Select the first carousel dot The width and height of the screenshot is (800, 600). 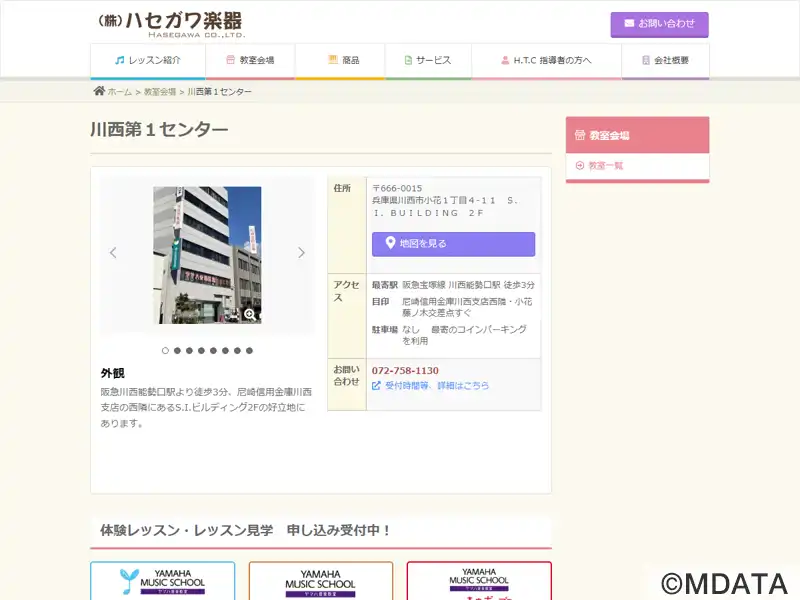pyautogui.click(x=165, y=351)
